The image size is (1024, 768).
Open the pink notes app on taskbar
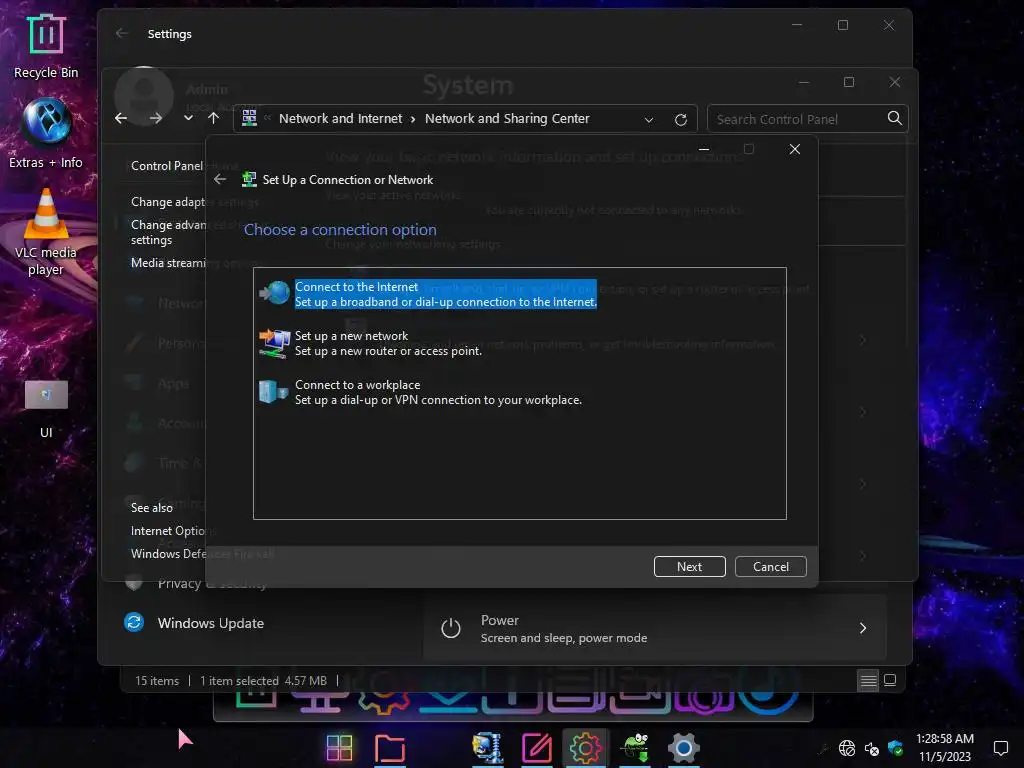point(537,748)
